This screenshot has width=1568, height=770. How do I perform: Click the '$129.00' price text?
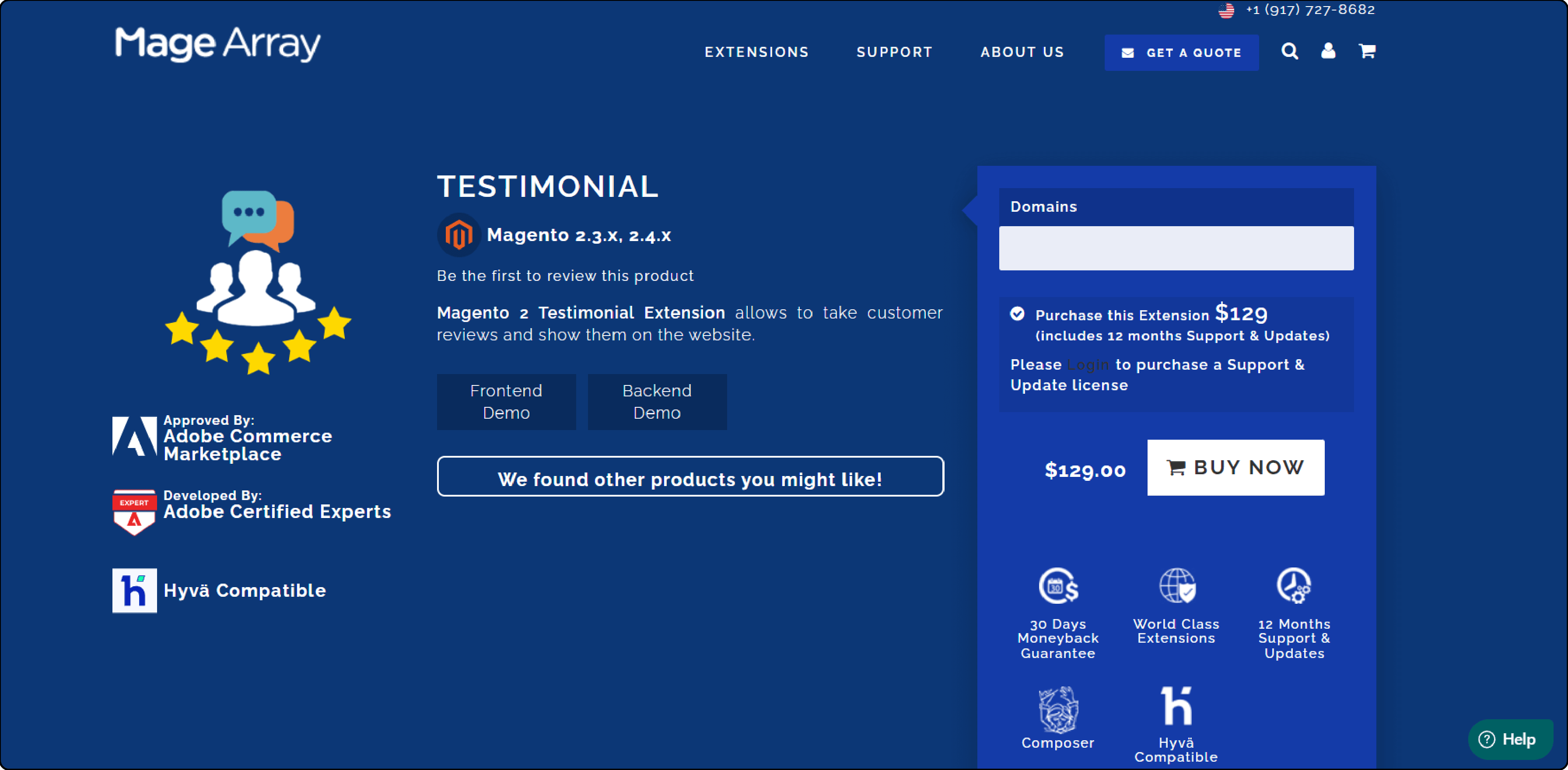(x=1085, y=470)
